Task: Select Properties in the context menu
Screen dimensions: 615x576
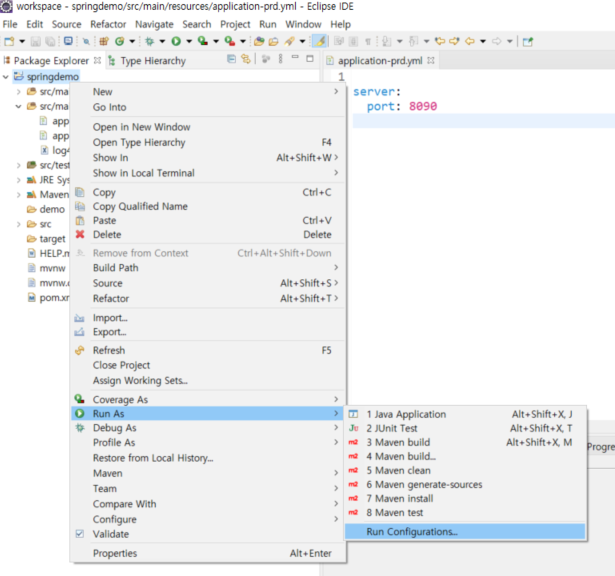Action: [115, 553]
